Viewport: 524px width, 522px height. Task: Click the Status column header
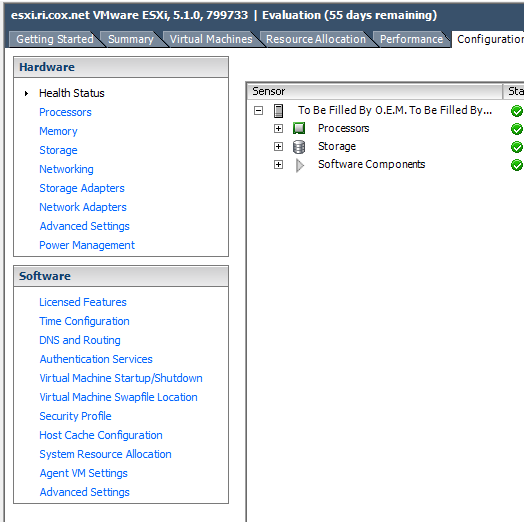click(x=514, y=92)
